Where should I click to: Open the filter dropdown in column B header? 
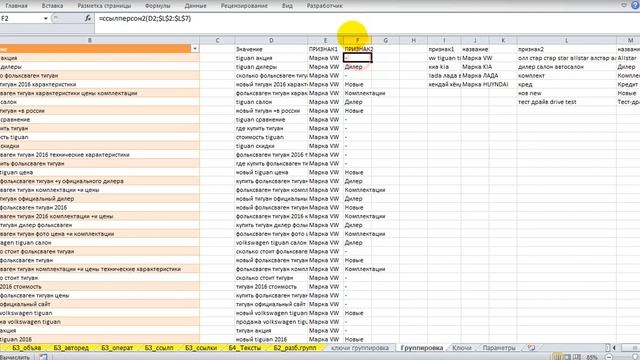(195, 49)
